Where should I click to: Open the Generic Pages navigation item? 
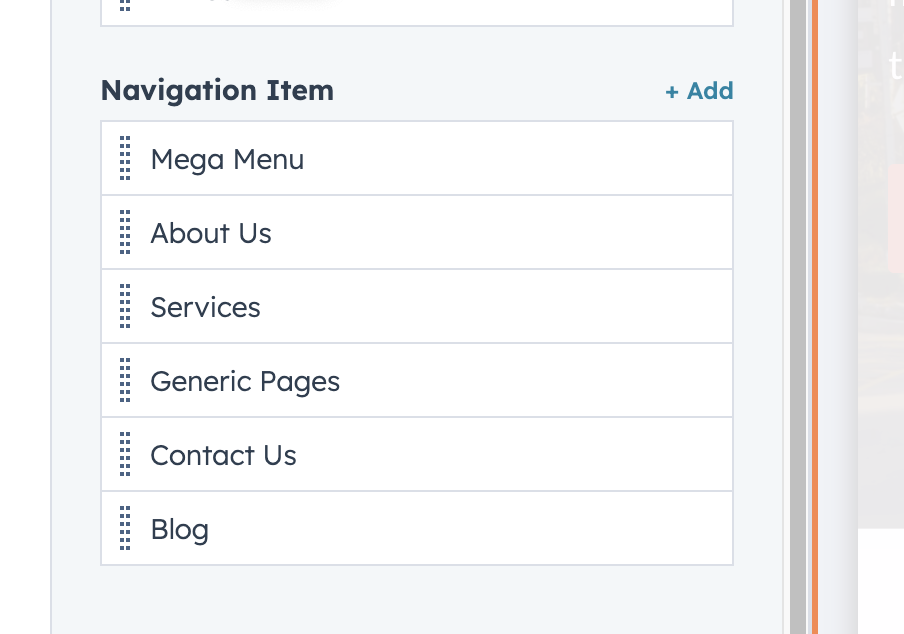(245, 381)
